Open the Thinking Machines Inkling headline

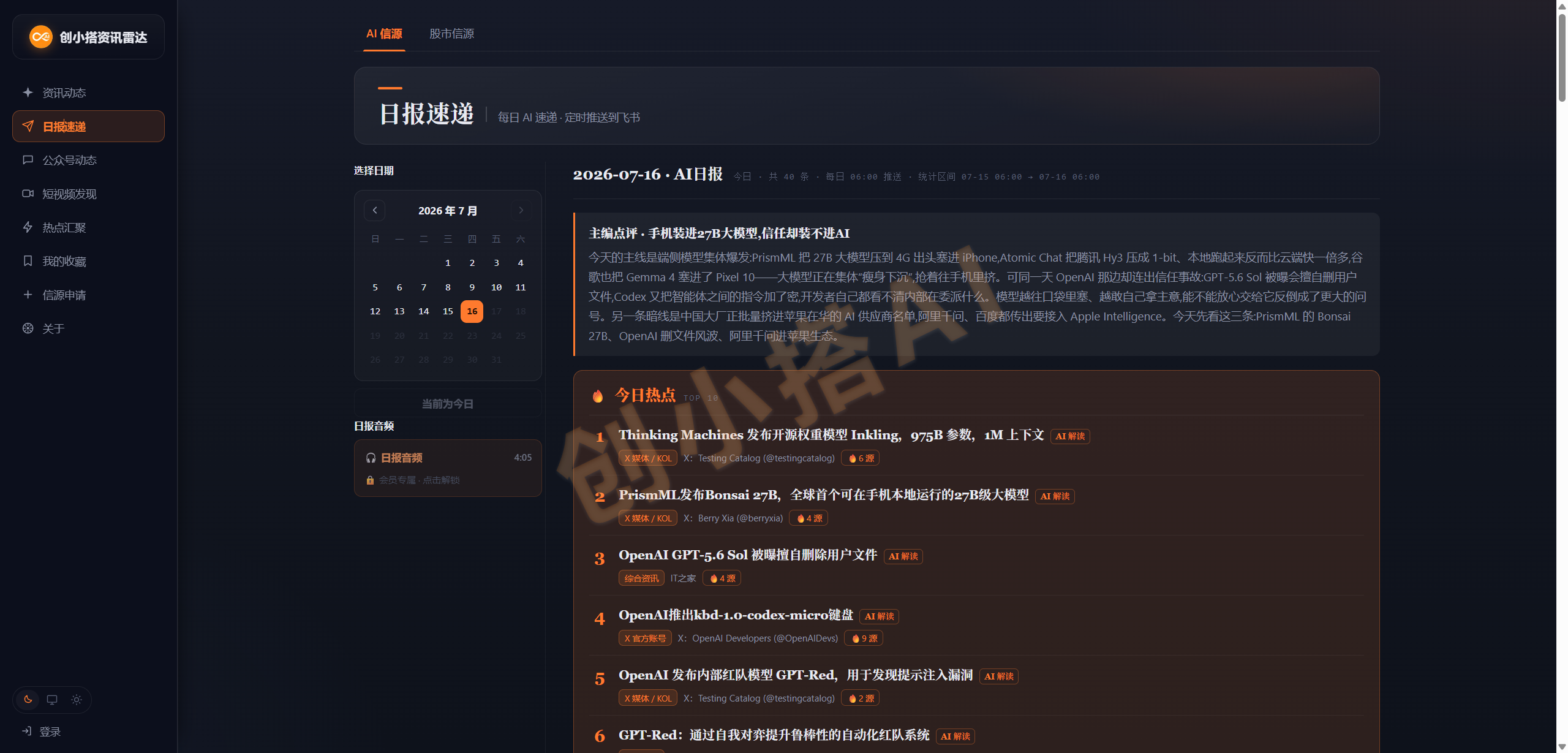click(x=831, y=435)
